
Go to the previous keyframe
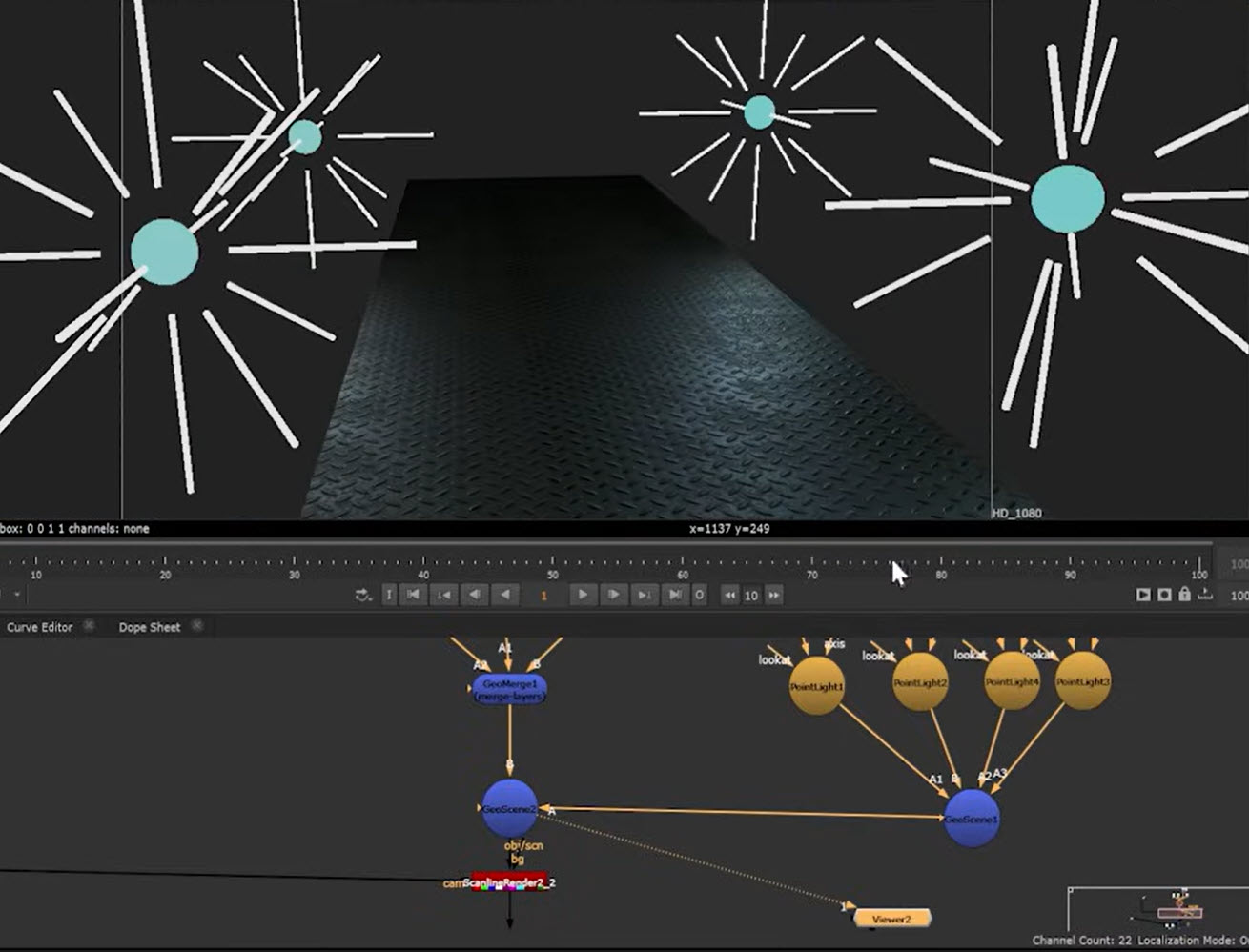[443, 595]
